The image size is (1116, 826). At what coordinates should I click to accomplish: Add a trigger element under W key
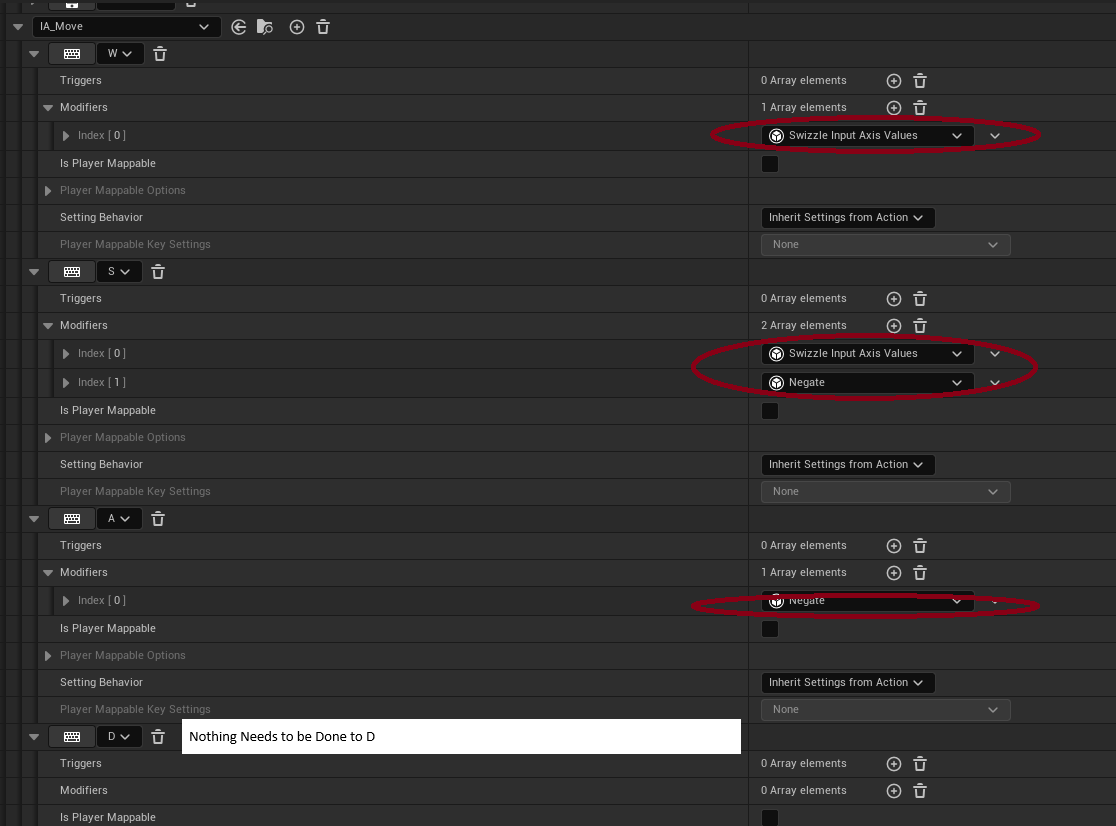[894, 81]
